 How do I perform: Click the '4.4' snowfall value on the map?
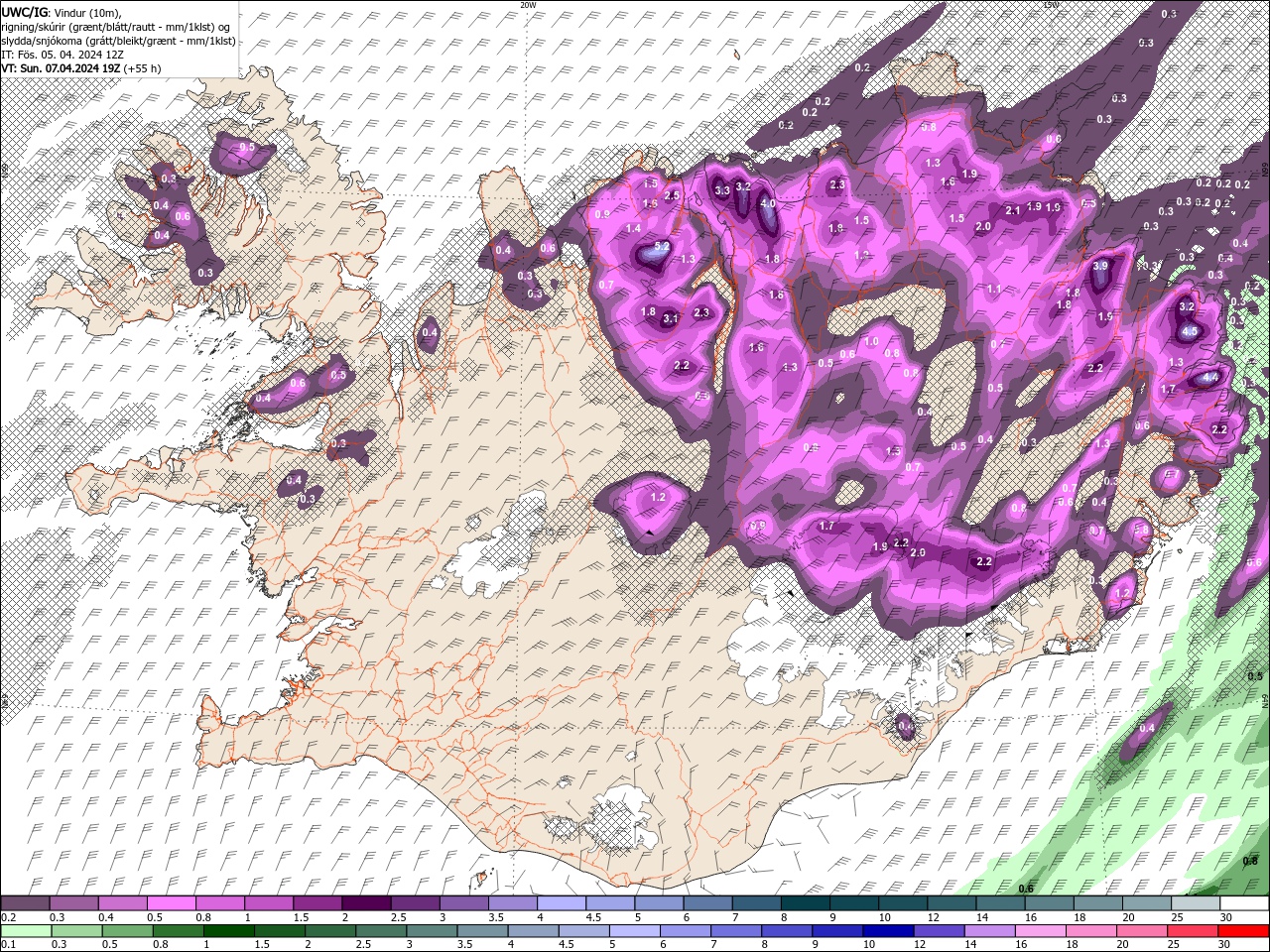pyautogui.click(x=1208, y=378)
